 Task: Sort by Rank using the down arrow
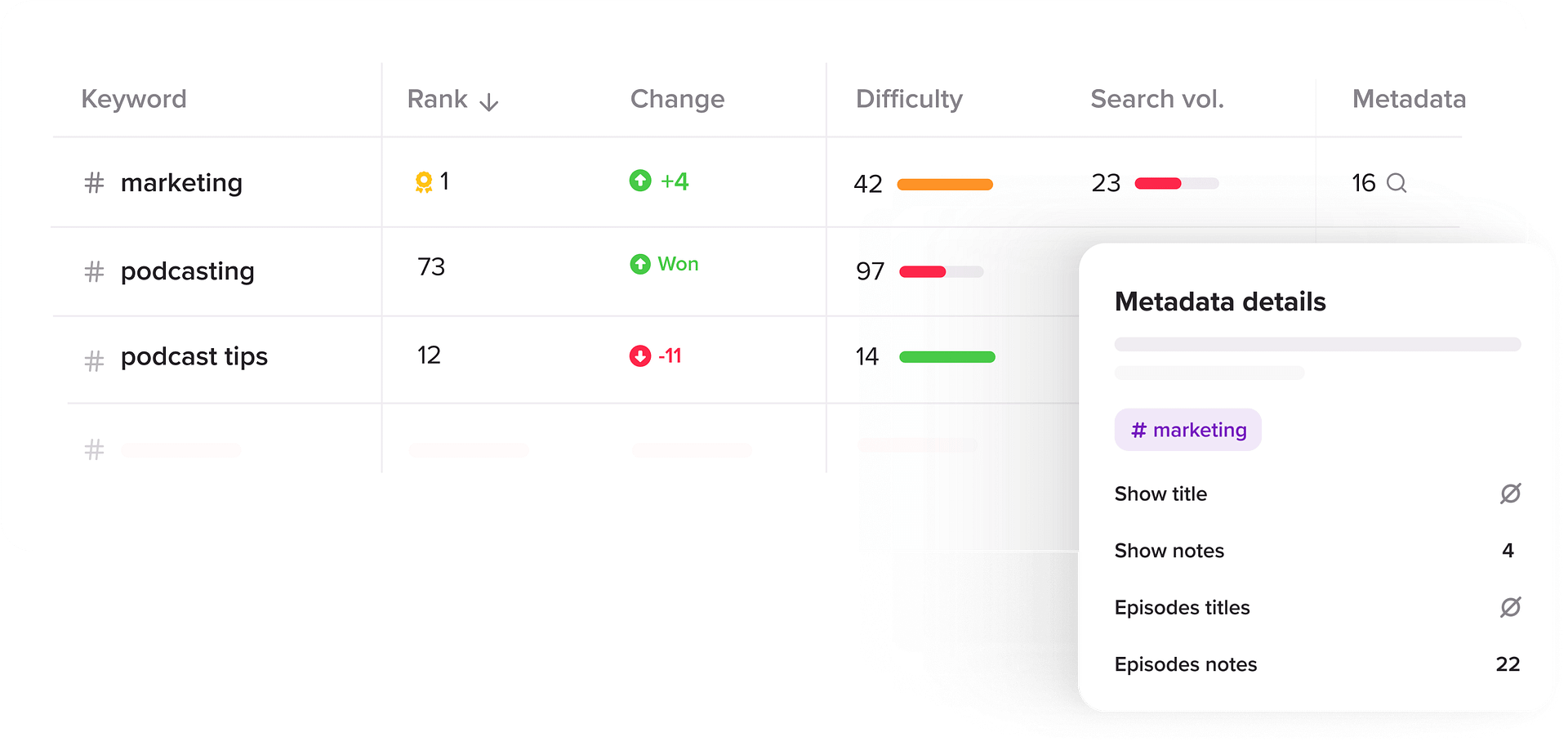pyautogui.click(x=489, y=101)
